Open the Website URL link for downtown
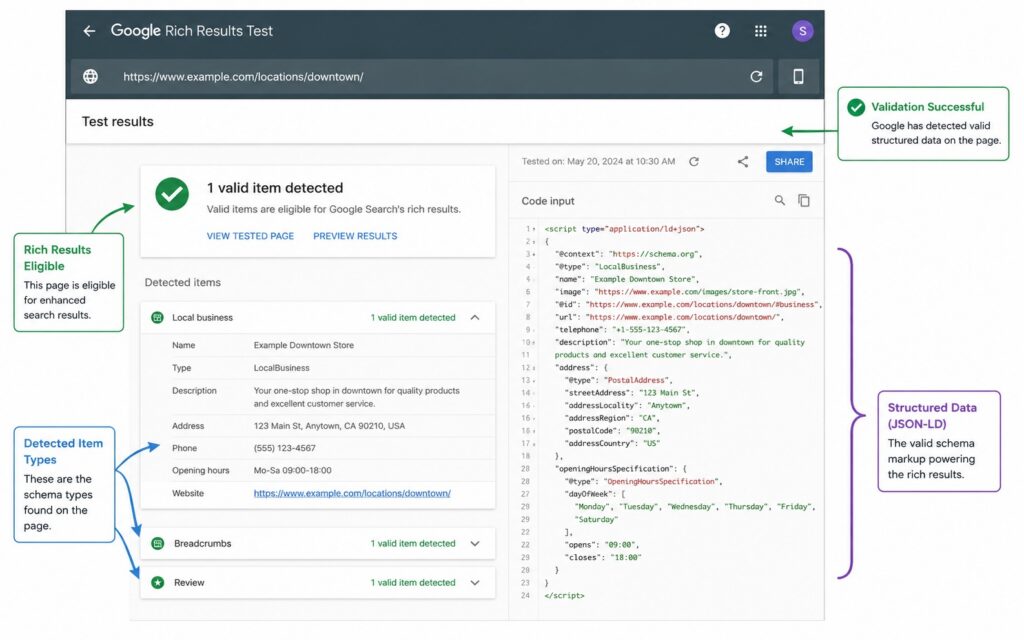Screen dimensions: 1024x640 [352, 493]
